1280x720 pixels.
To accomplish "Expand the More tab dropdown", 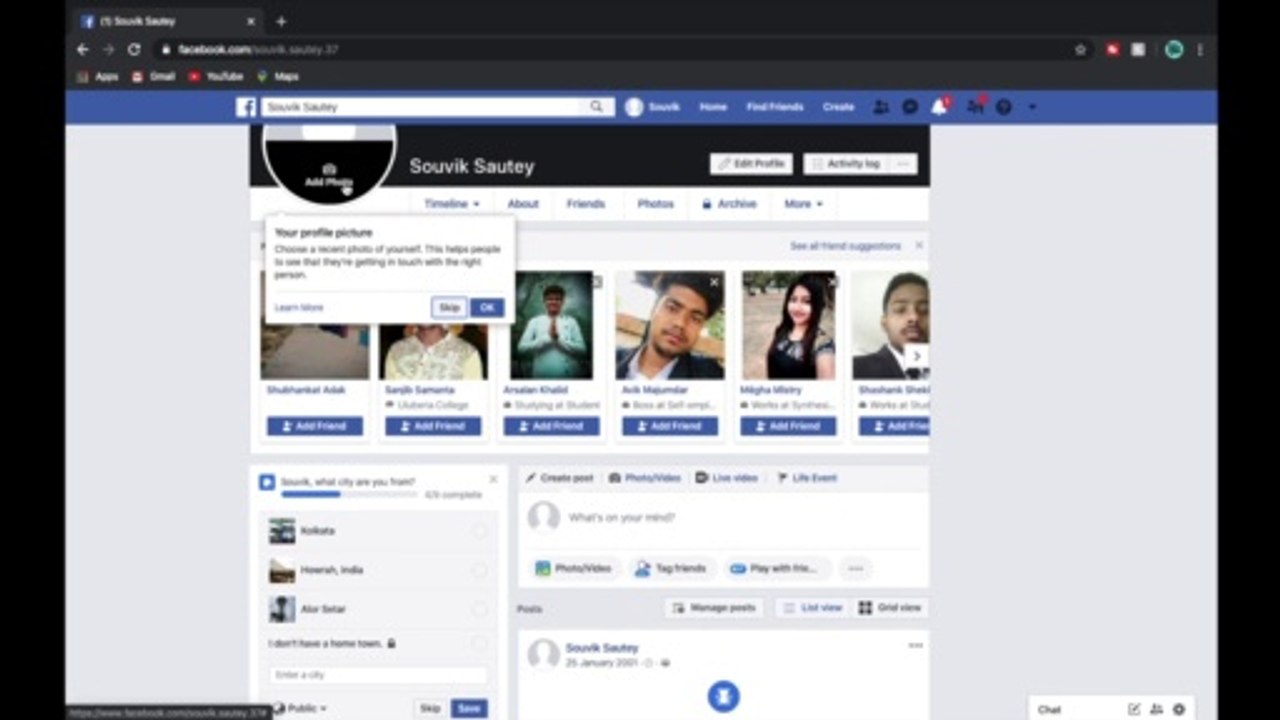I will coord(803,204).
